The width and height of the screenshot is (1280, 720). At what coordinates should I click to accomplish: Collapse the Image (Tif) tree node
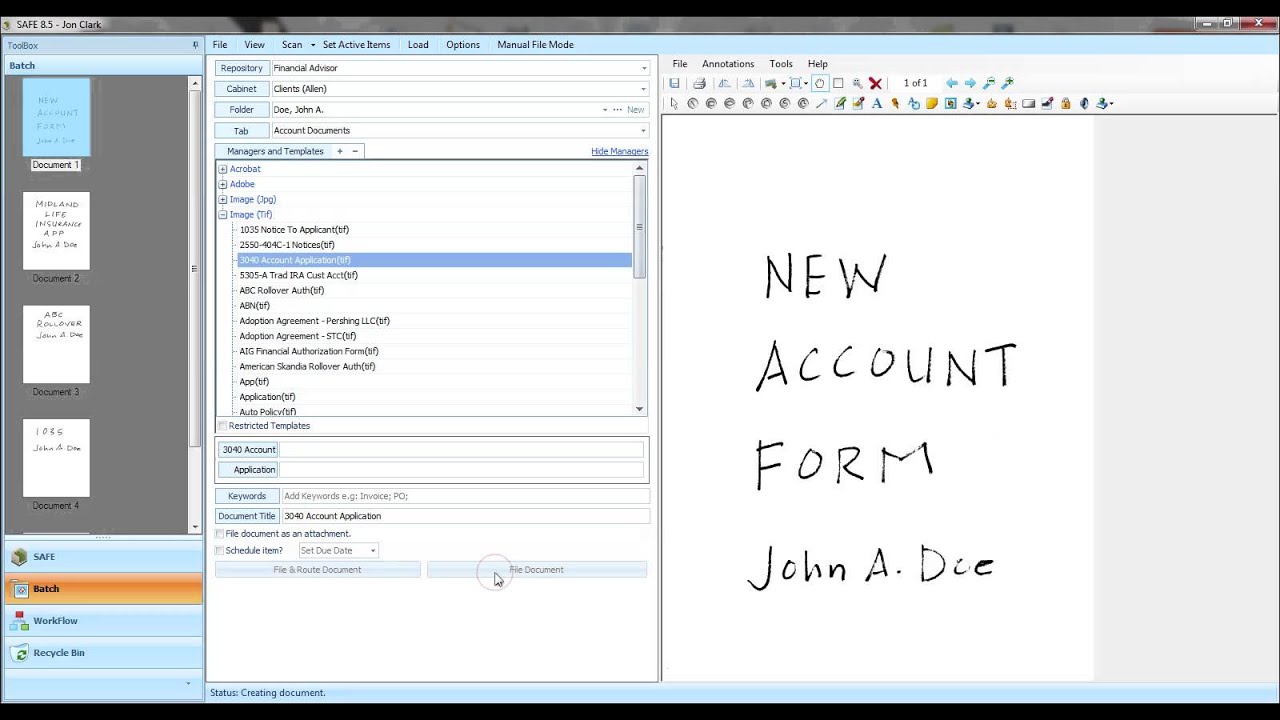pos(223,214)
